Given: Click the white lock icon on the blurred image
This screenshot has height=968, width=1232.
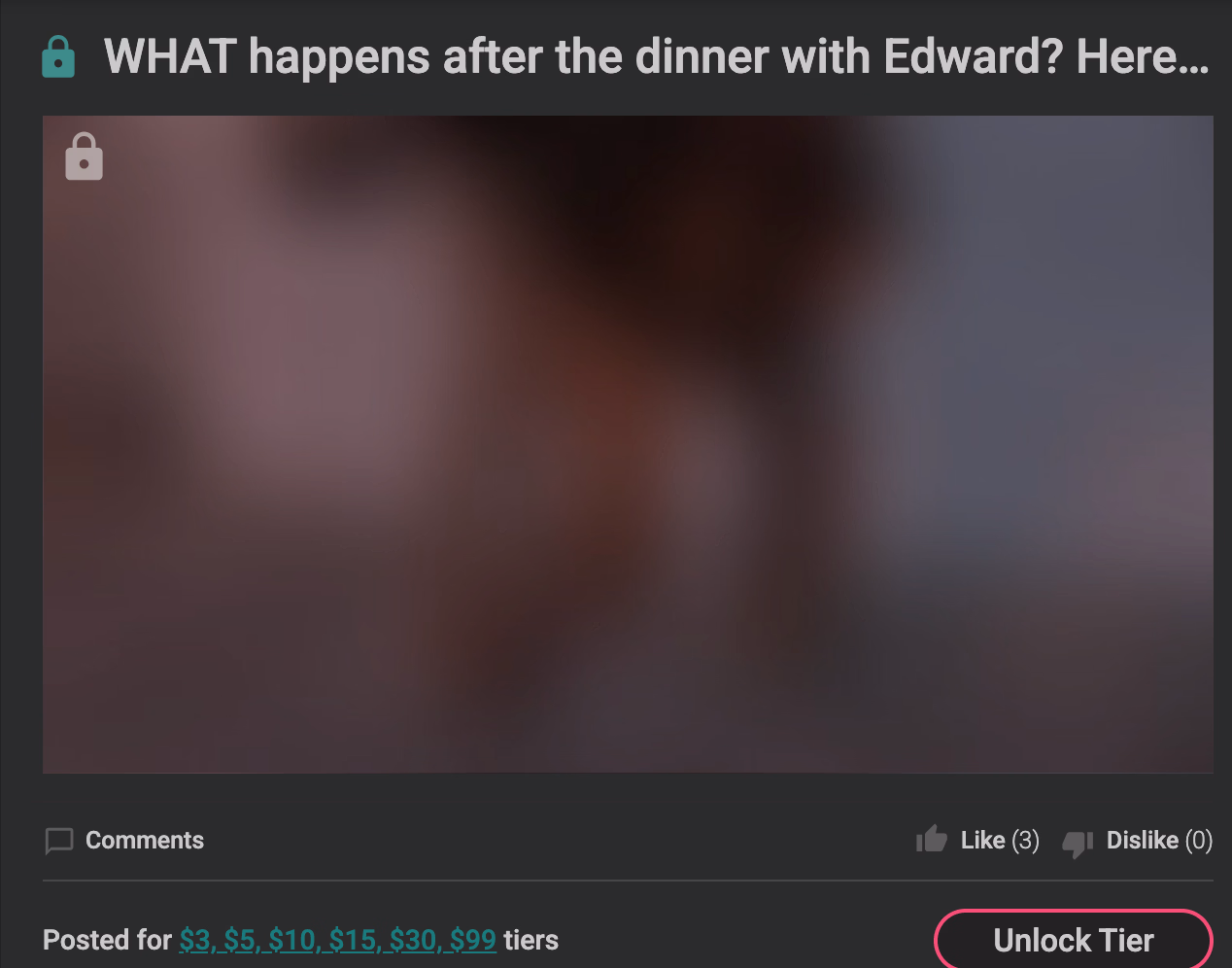Looking at the screenshot, I should click(85, 156).
